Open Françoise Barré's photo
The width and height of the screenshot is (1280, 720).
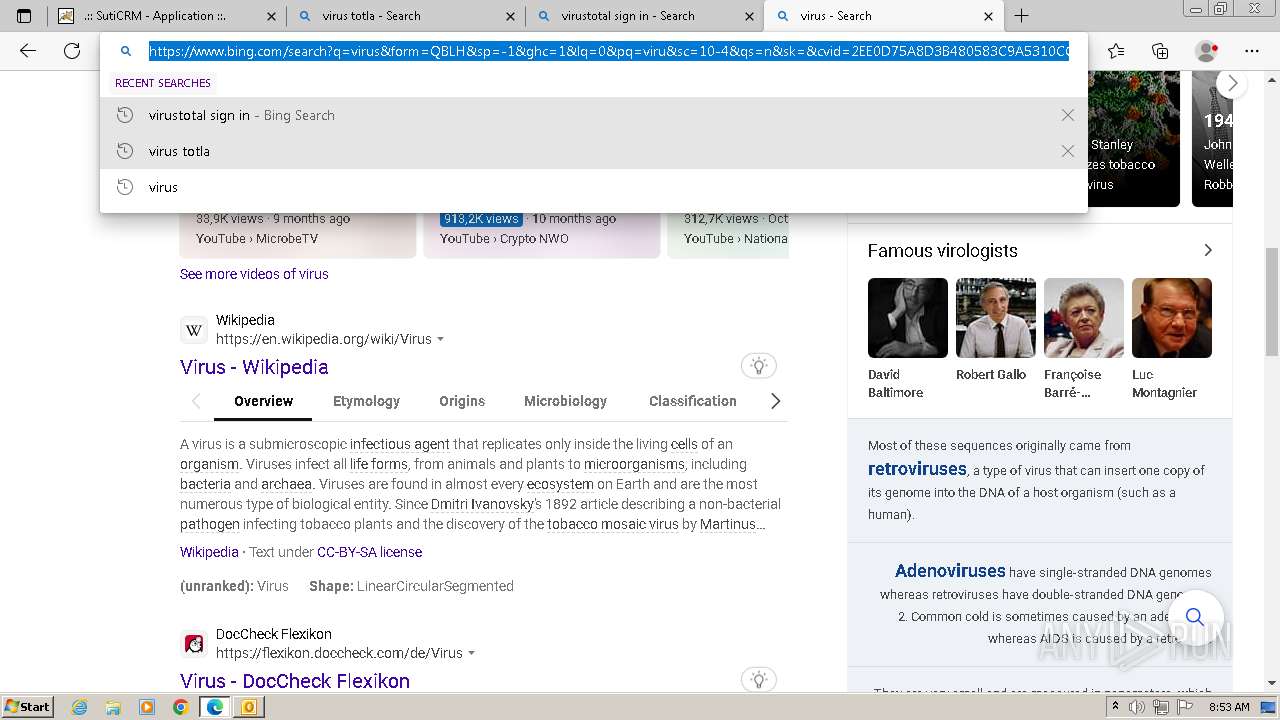pos(1083,318)
